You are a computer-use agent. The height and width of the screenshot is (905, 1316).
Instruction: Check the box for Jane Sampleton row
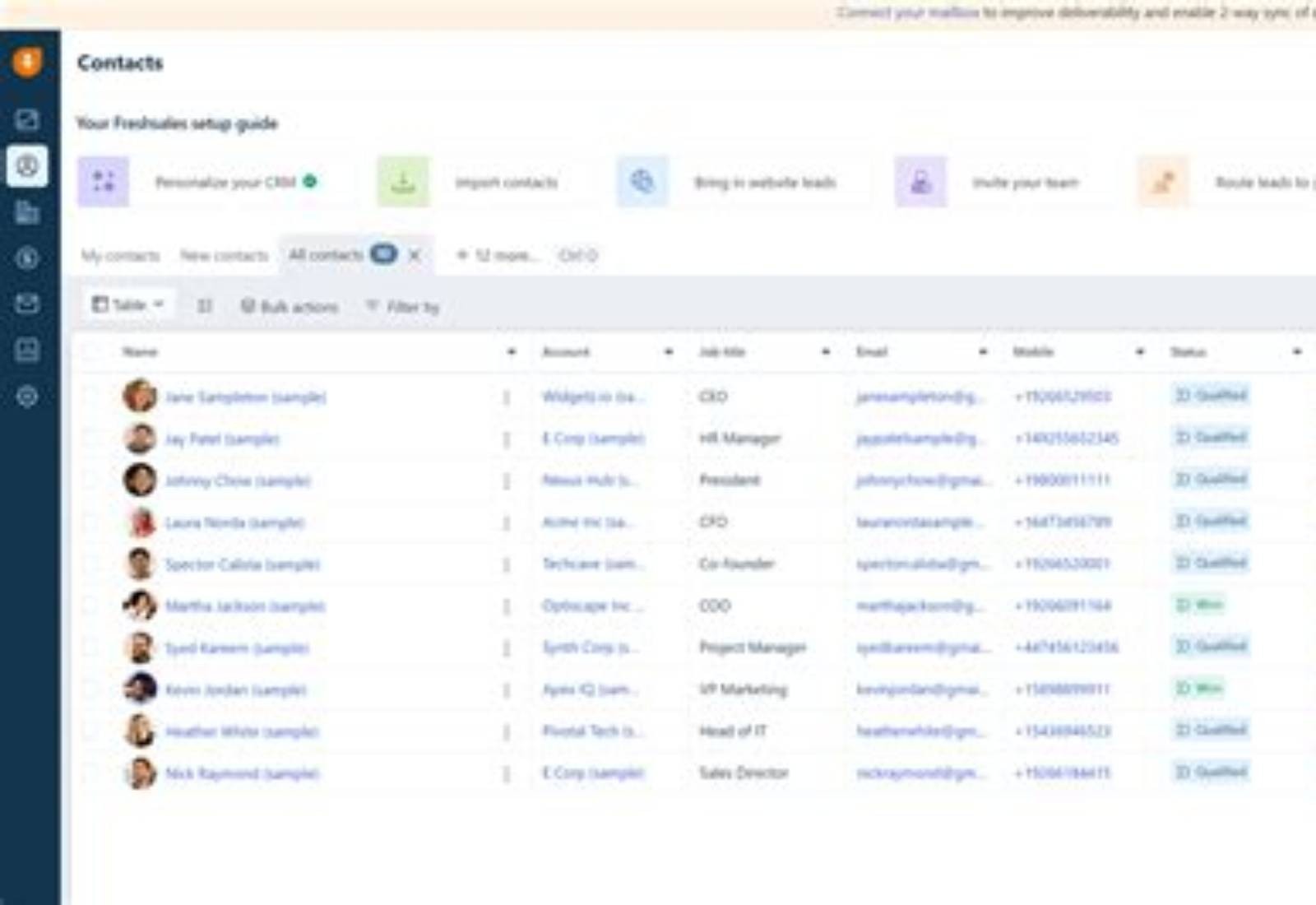(91, 397)
